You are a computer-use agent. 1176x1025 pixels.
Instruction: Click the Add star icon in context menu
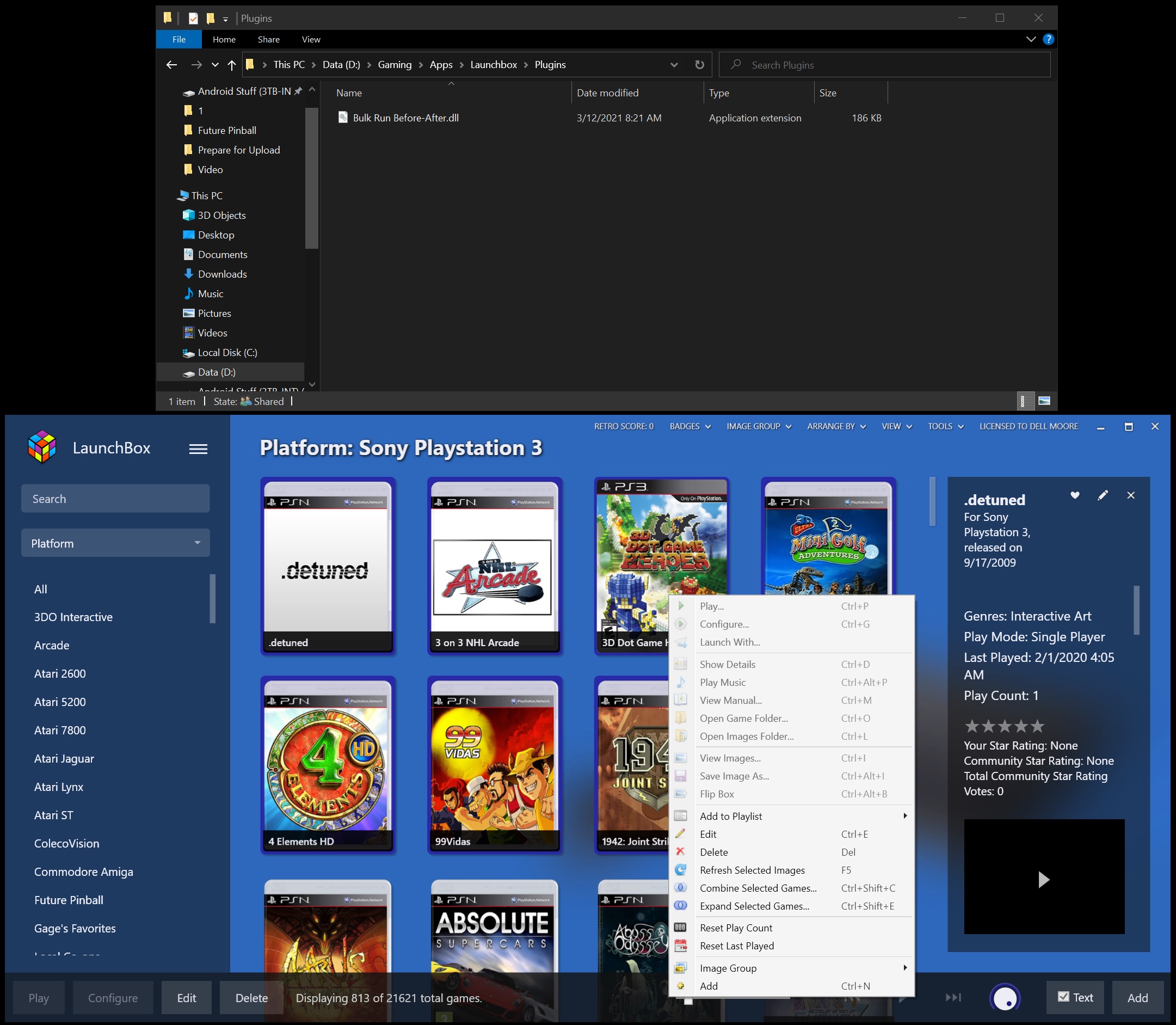(680, 985)
